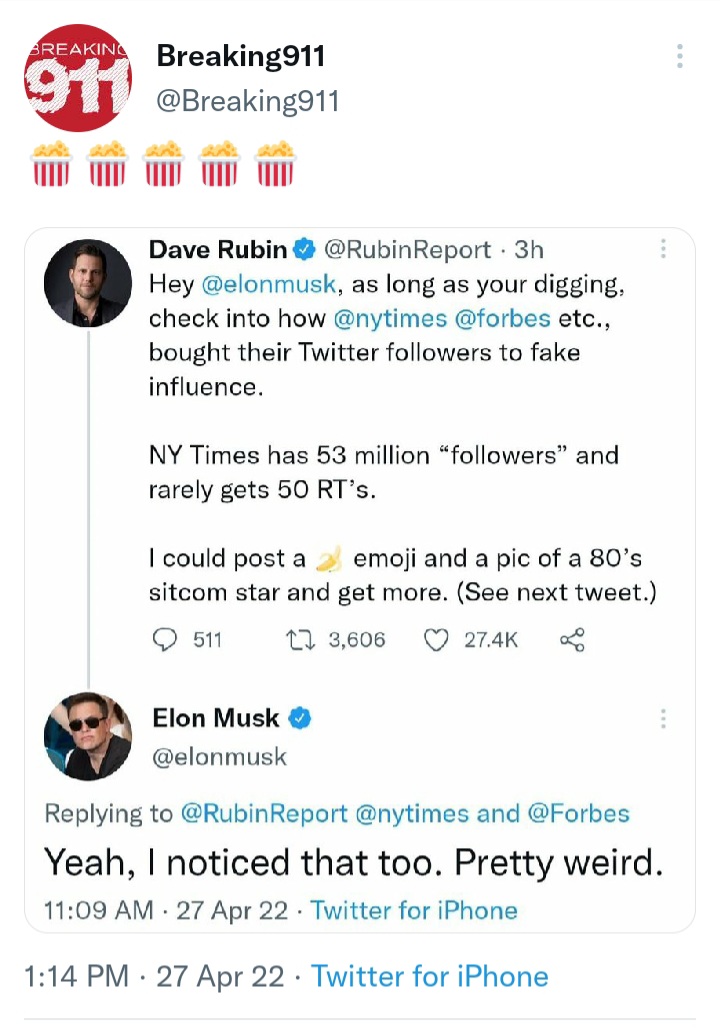Screen dimensions: 720x1028
Task: Open Elon Musk's profile picture
Action: (x=88, y=736)
